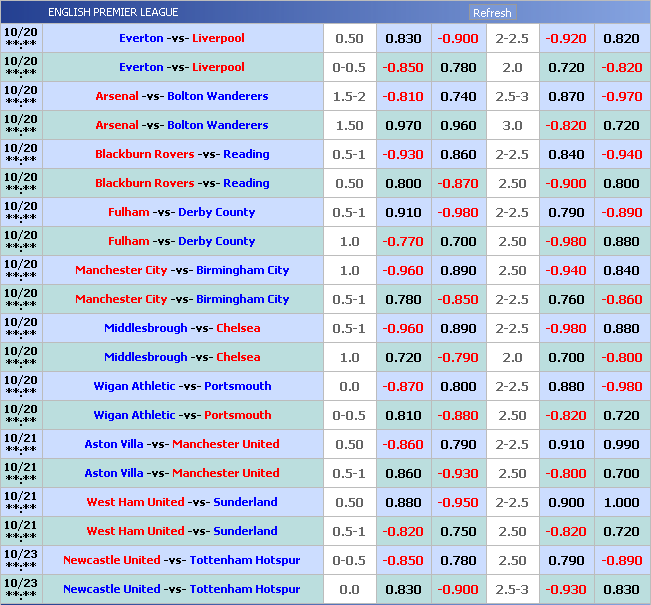Open Manchester United in the 0.50 handicap row
The width and height of the screenshot is (651, 605).
point(226,445)
